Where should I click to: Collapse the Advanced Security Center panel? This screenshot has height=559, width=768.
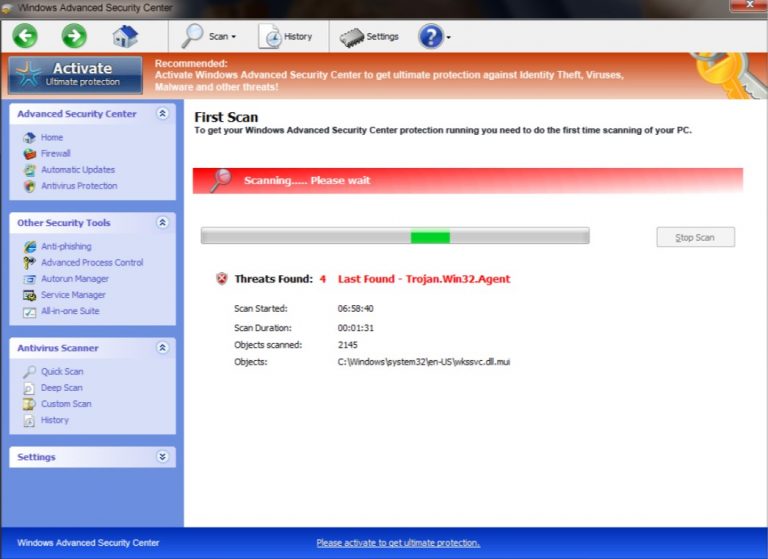pos(163,114)
